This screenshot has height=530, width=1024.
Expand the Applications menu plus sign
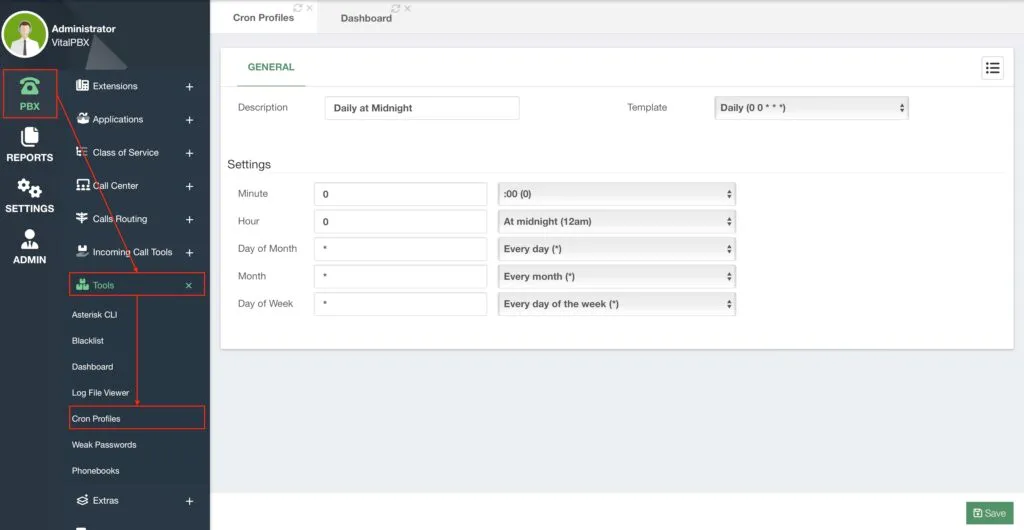189,120
